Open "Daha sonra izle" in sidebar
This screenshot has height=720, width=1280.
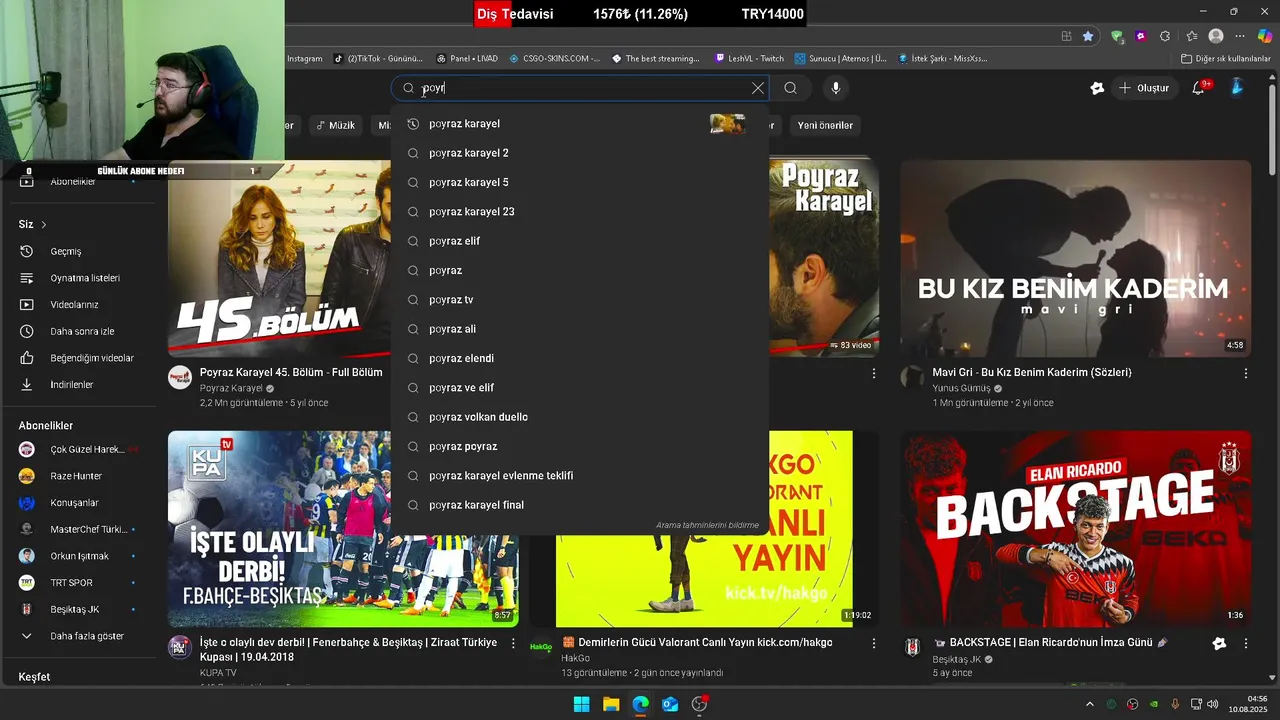coord(80,331)
